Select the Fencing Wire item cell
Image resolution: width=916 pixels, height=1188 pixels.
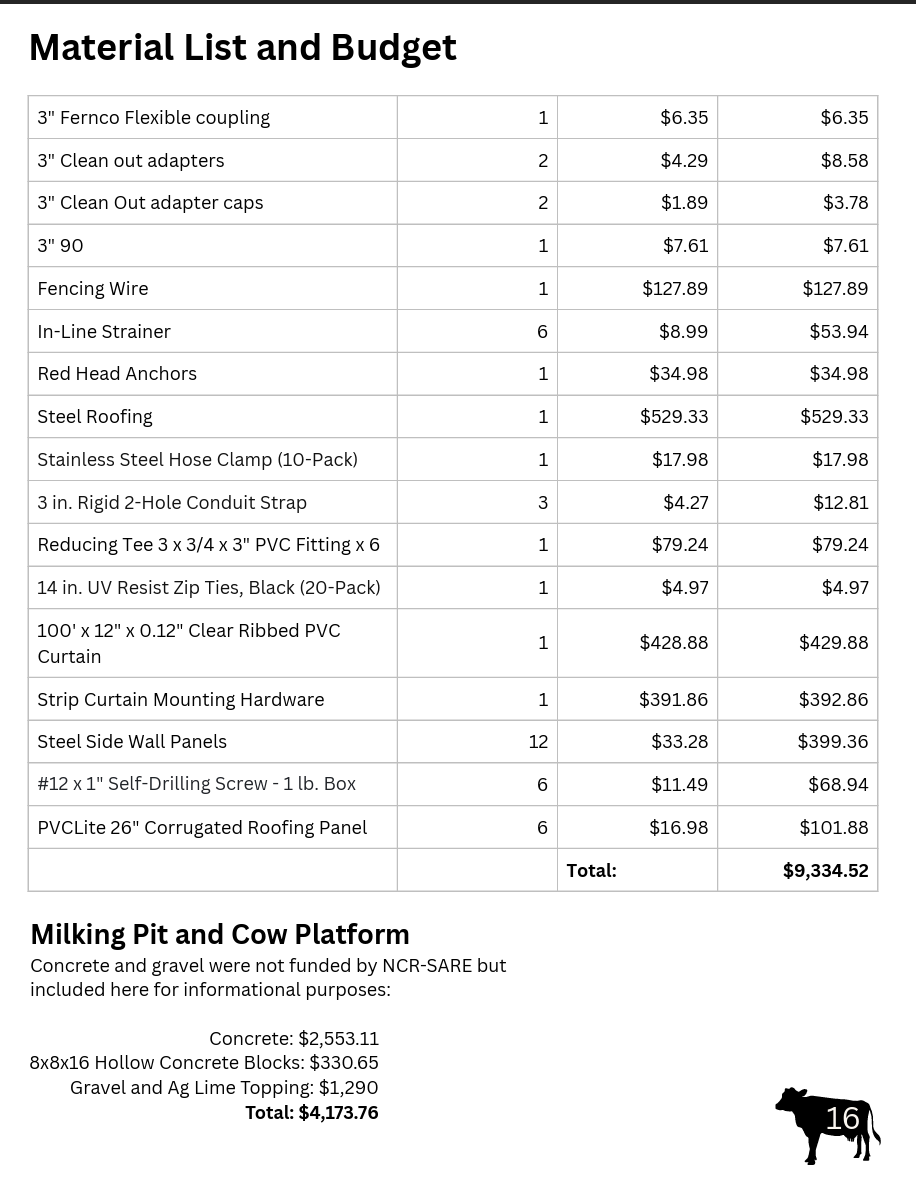tap(93, 288)
